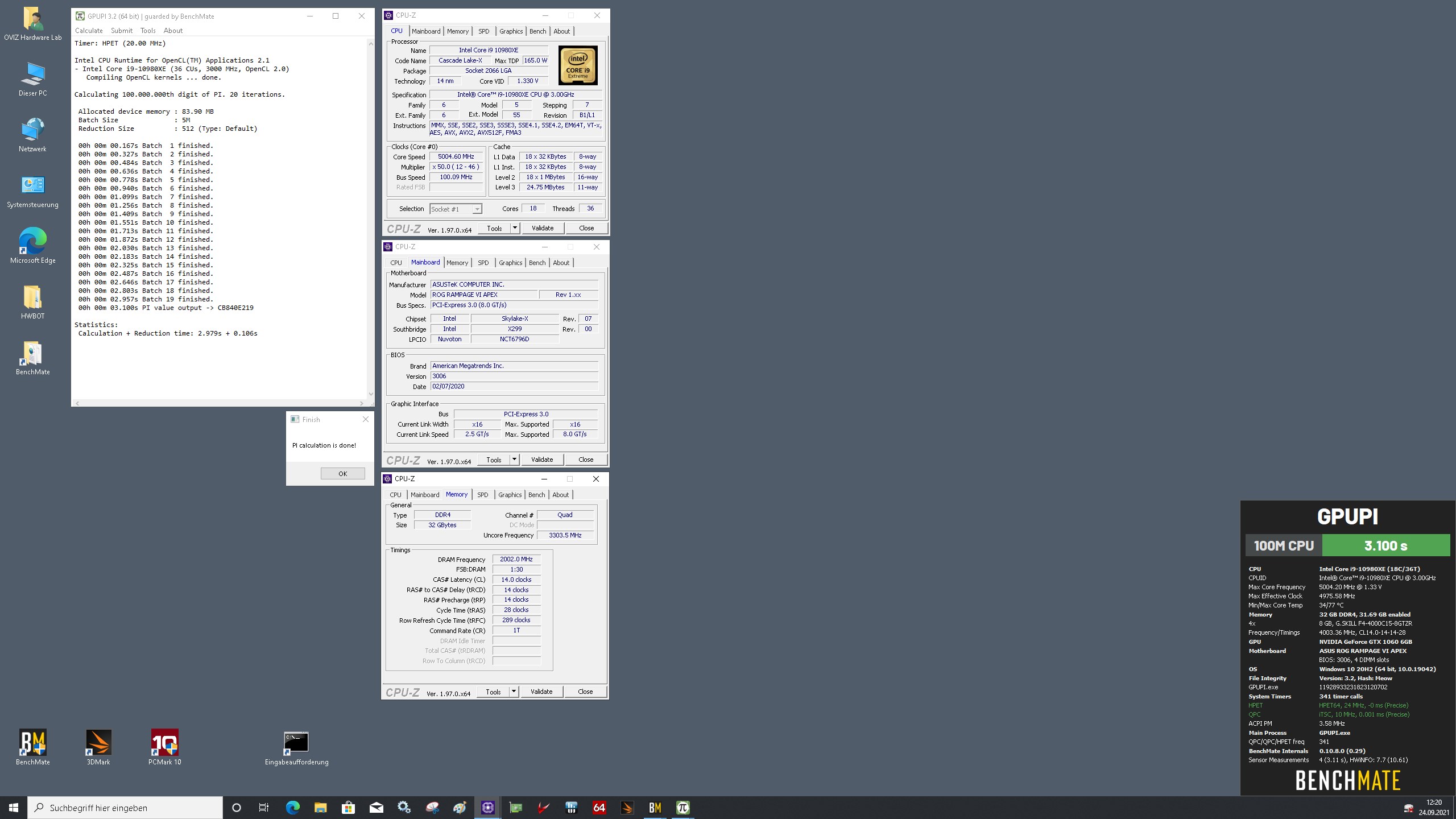Image resolution: width=1456 pixels, height=819 pixels.
Task: Expand Tools dropdown arrow in bottom CPU-Z window
Action: [x=514, y=692]
